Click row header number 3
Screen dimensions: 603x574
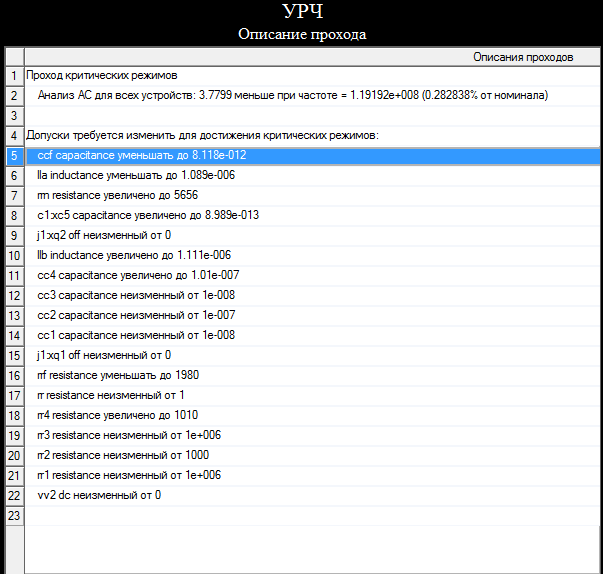[15, 115]
